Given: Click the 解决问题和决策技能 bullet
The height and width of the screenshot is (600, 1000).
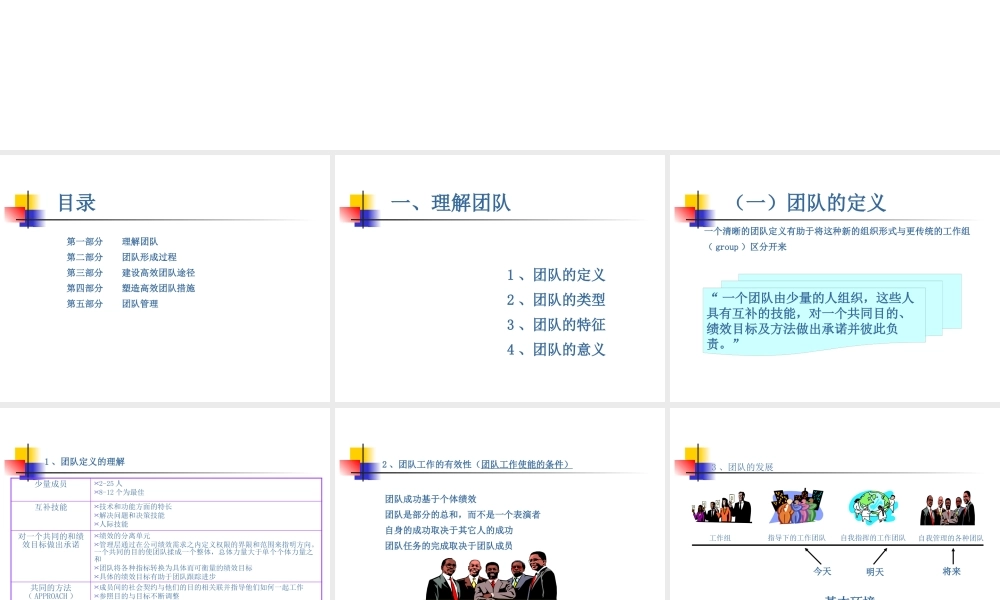Looking at the screenshot, I should tap(129, 515).
